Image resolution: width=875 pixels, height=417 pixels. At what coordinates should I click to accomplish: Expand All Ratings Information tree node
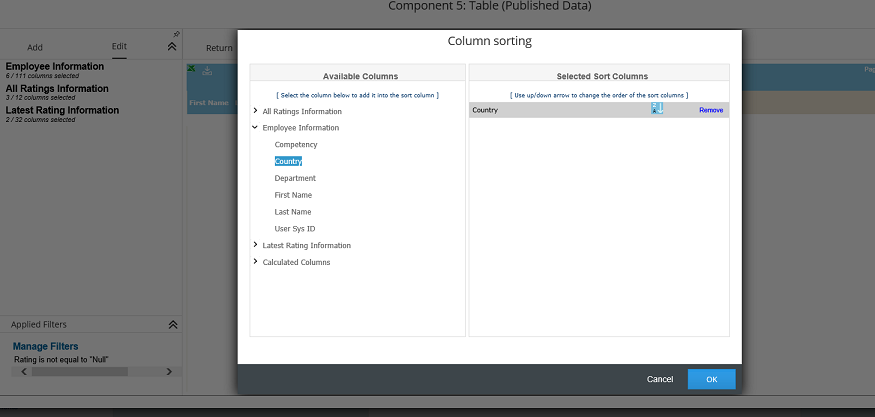256,111
